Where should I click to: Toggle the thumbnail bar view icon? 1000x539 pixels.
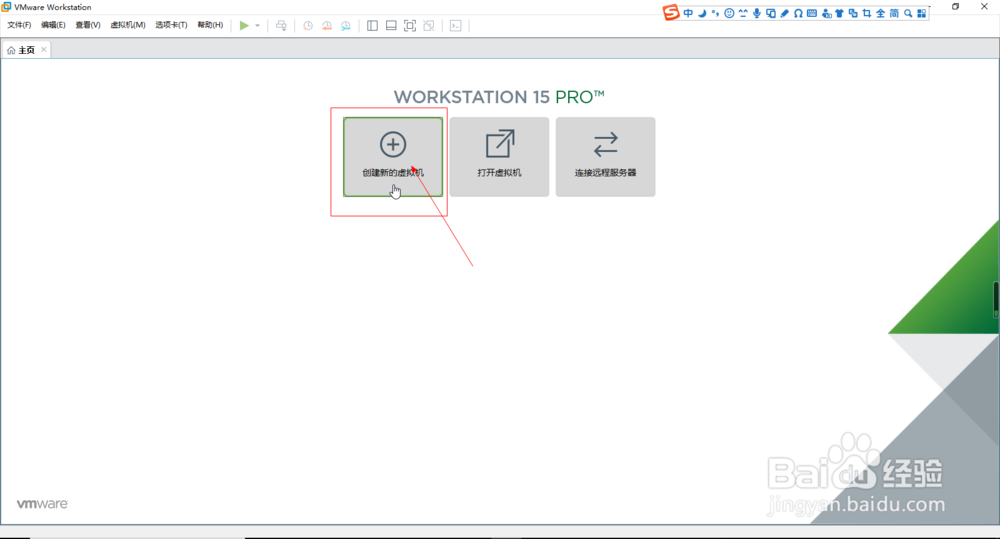(x=391, y=26)
